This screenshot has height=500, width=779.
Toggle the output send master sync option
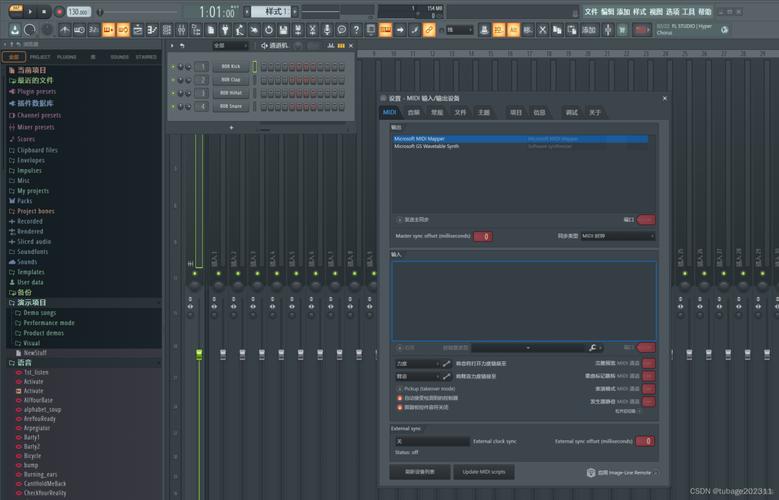click(400, 219)
